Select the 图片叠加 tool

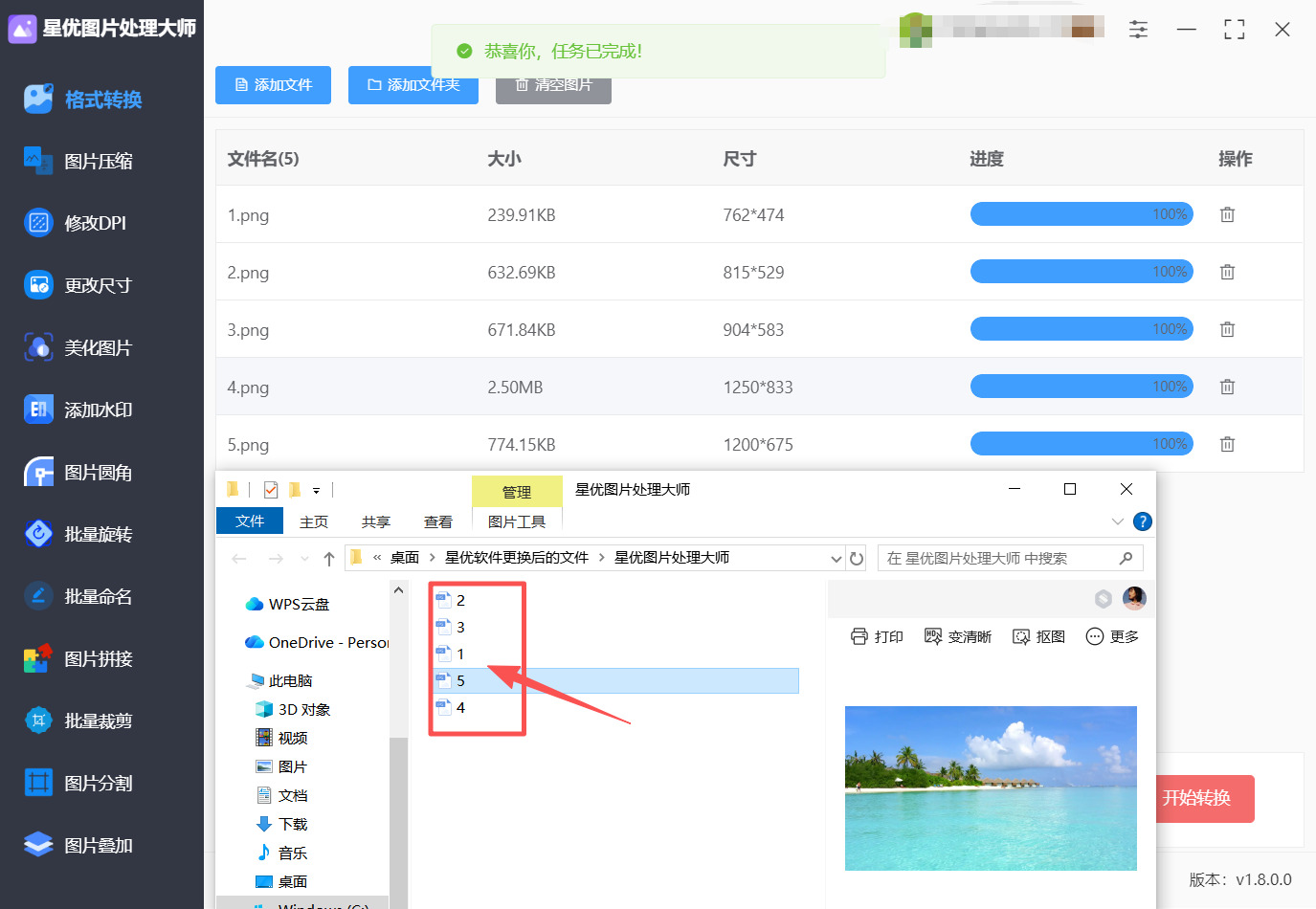(79, 845)
